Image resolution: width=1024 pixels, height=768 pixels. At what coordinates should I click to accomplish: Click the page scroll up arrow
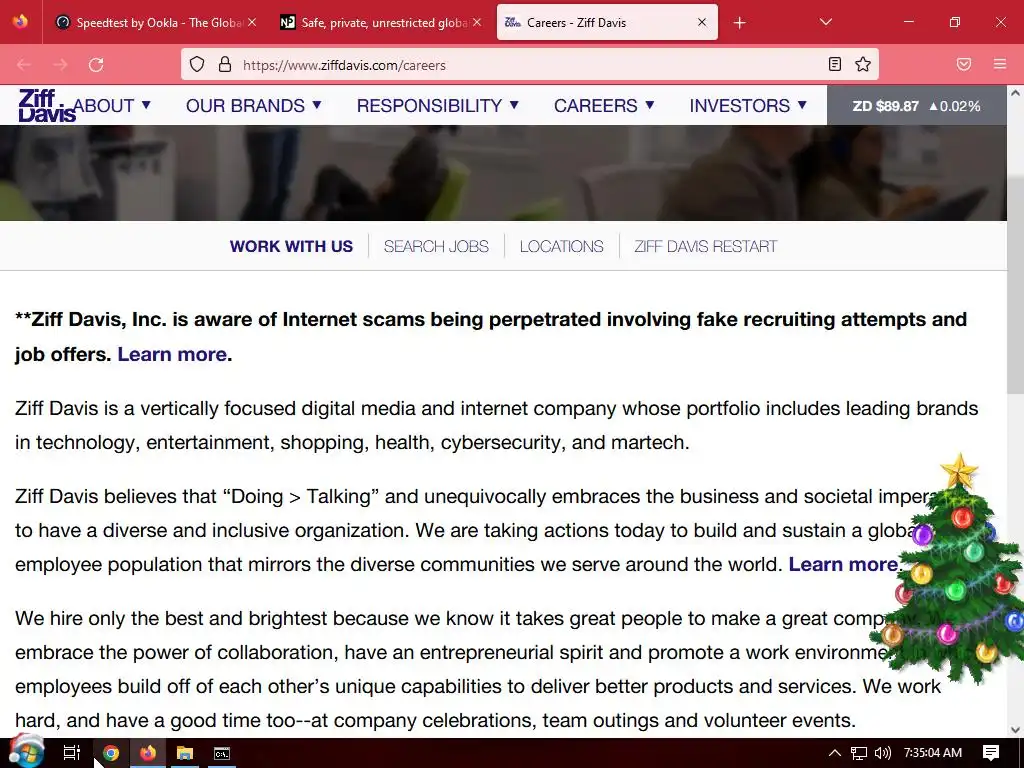pyautogui.click(x=1016, y=93)
